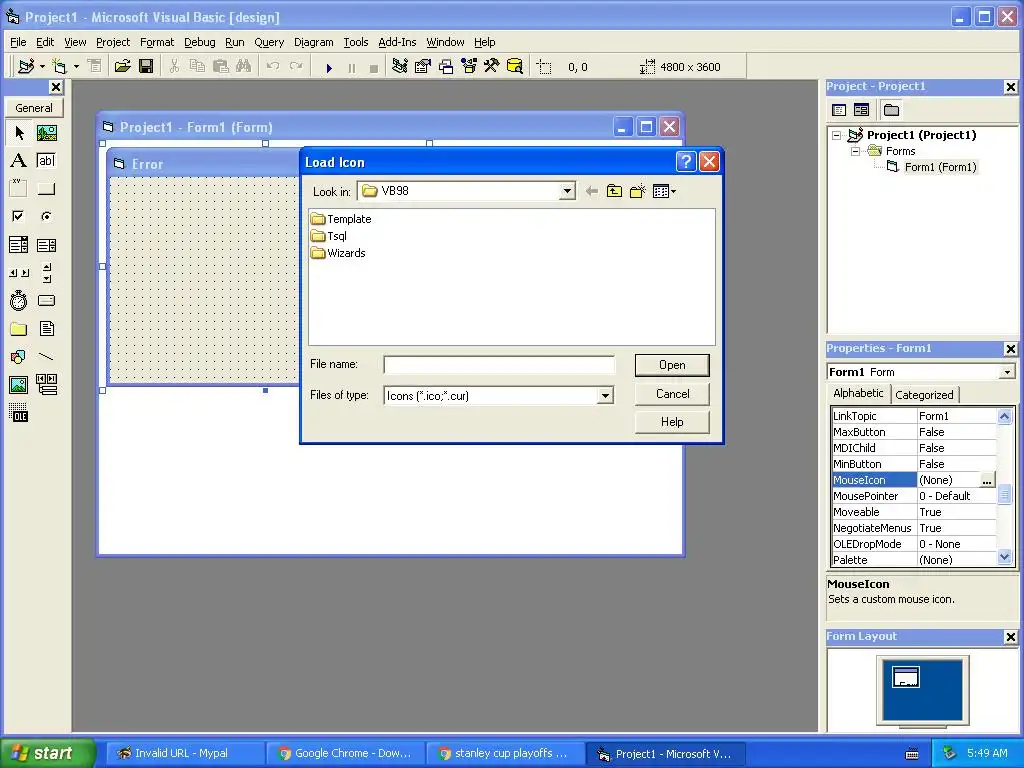
Task: Select the Wizards folder
Action: [x=338, y=253]
